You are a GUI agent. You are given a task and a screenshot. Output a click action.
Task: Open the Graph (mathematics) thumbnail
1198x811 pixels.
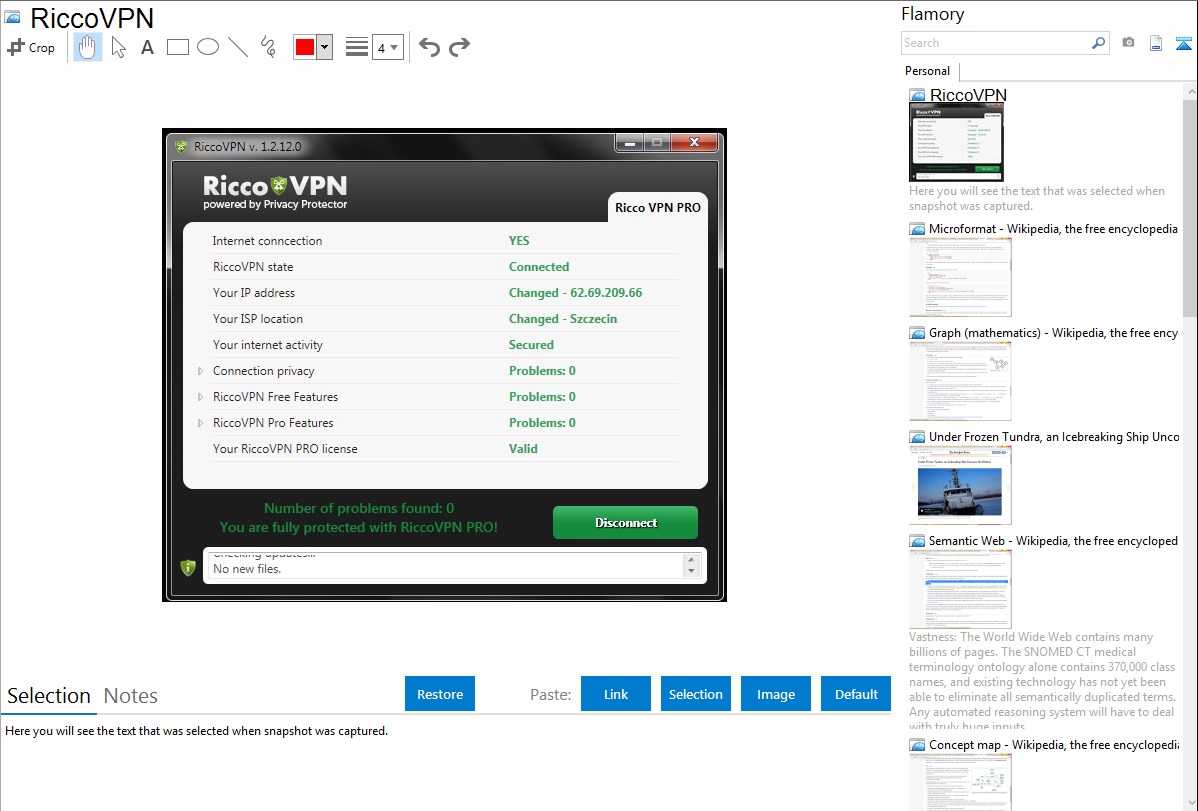[x=960, y=381]
